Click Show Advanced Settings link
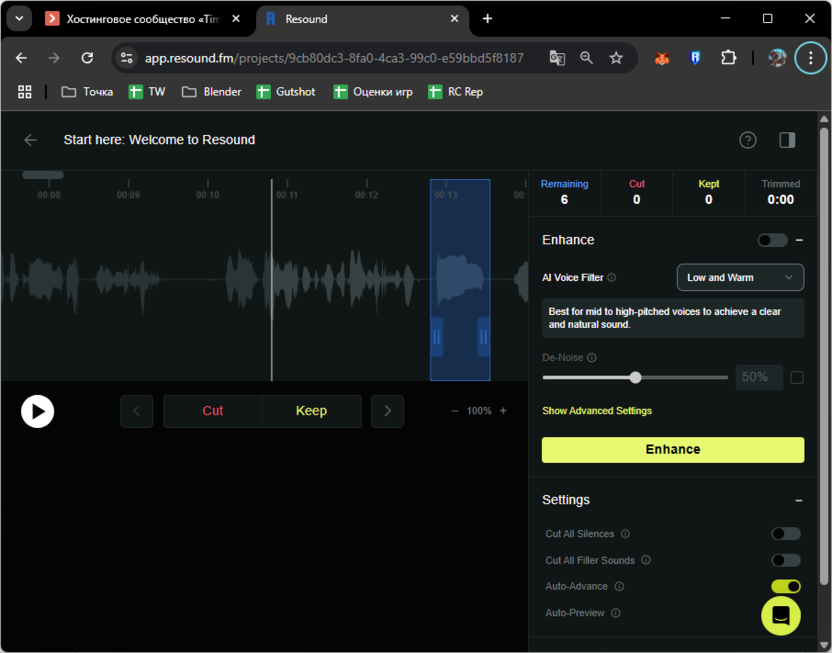Image resolution: width=832 pixels, height=653 pixels. point(597,411)
